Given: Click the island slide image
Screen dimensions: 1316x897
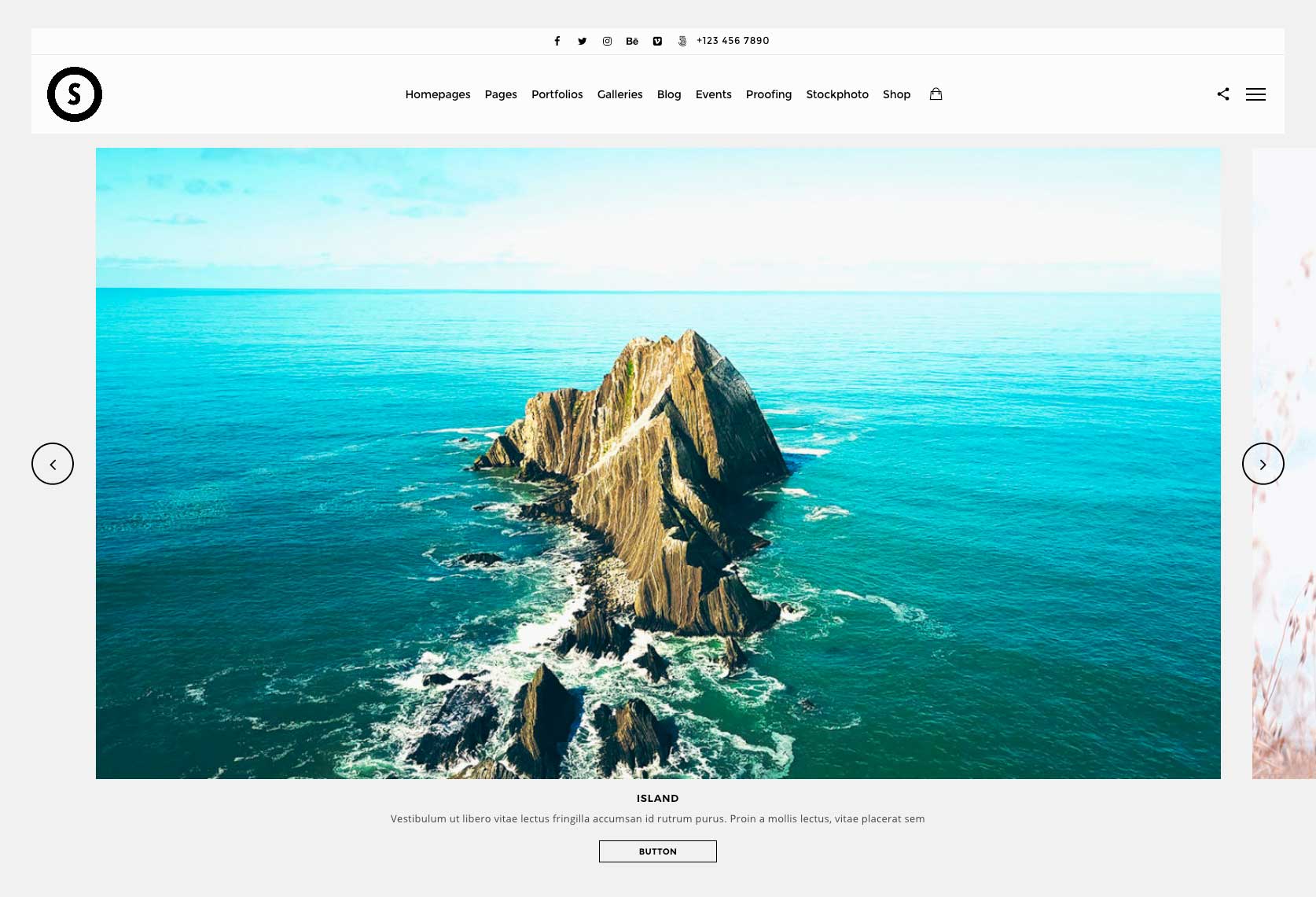Looking at the screenshot, I should point(658,463).
